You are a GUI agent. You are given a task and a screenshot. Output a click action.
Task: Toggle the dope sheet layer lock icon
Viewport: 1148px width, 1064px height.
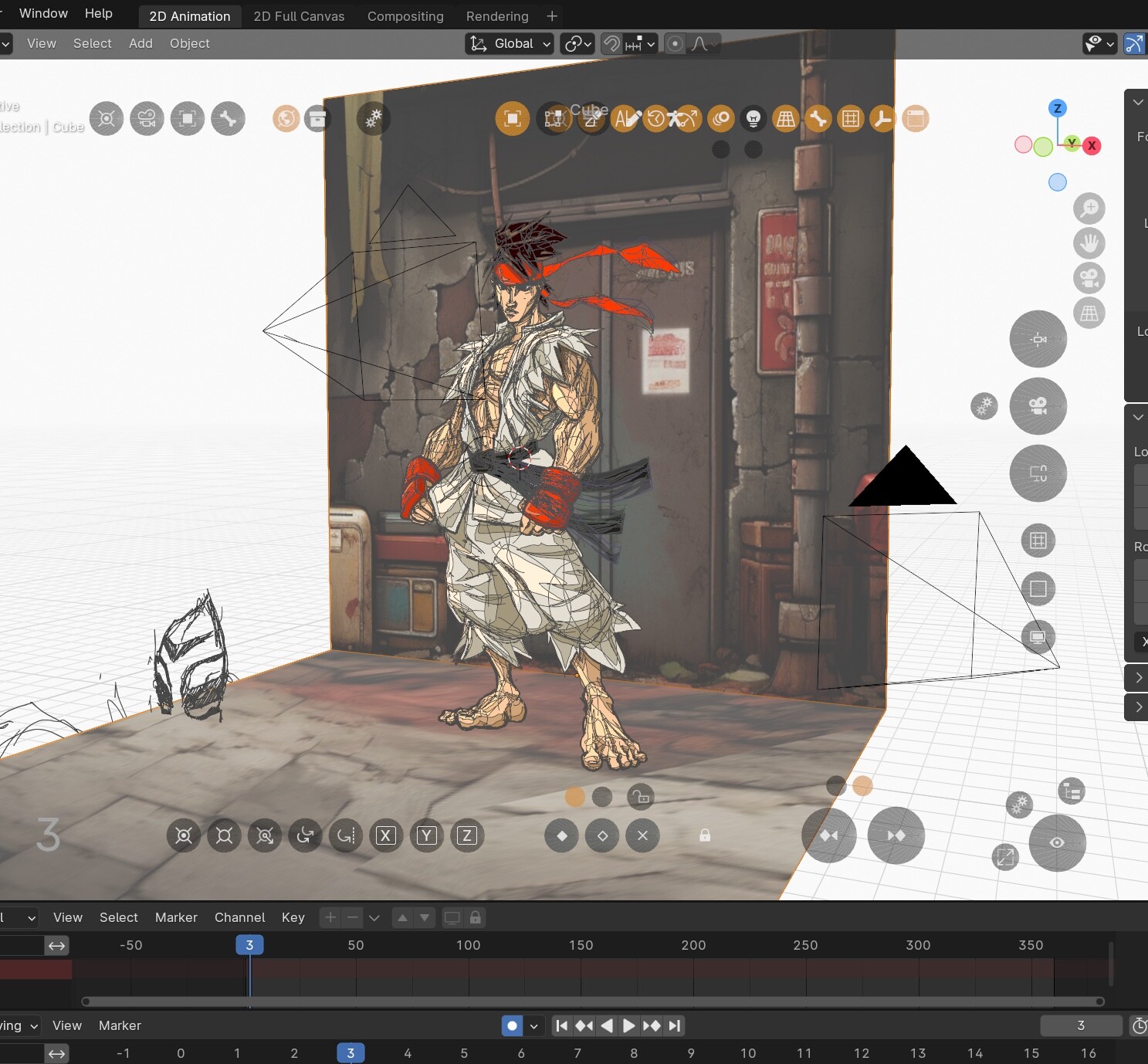(x=476, y=917)
